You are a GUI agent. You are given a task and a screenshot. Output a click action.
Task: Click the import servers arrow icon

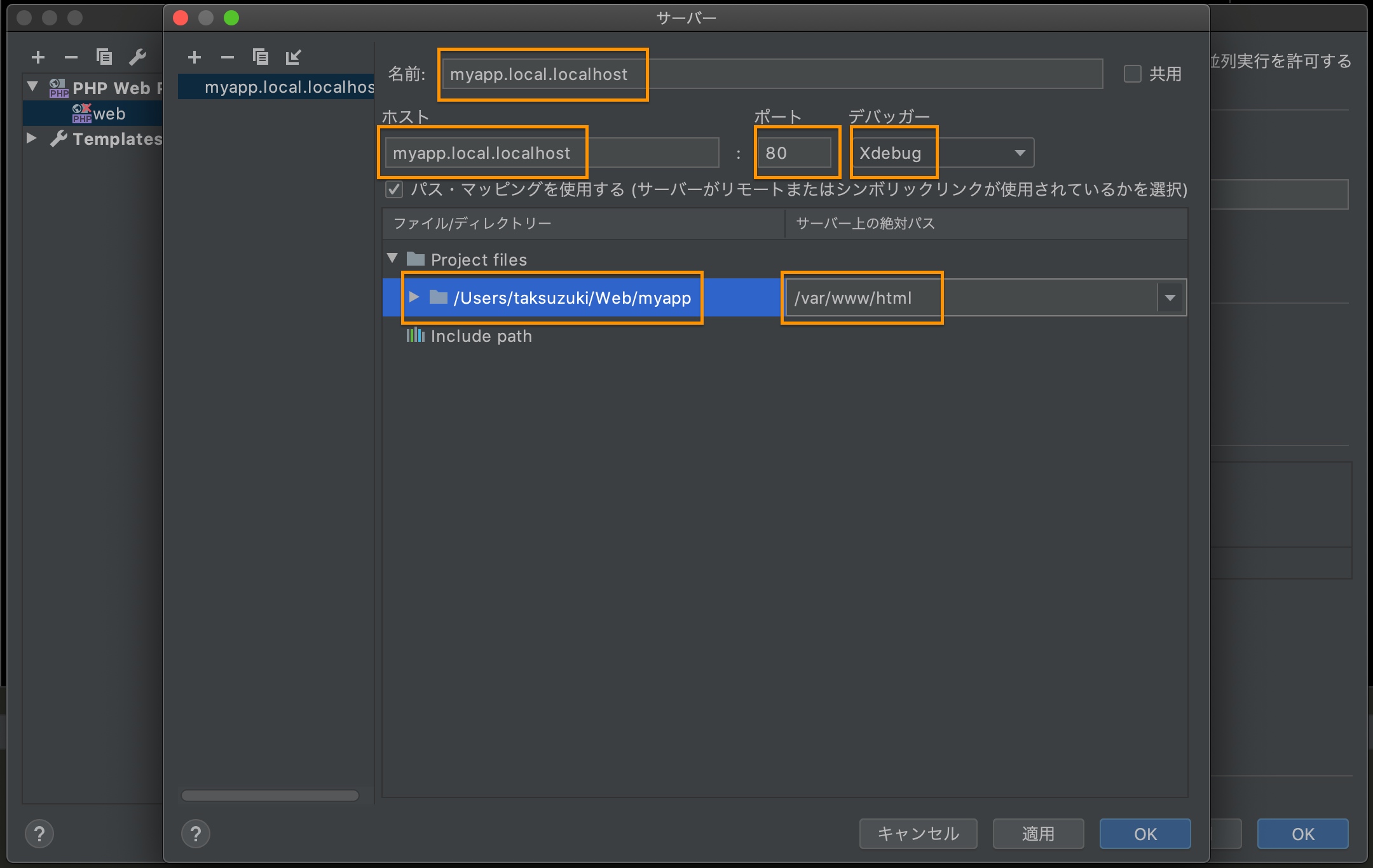[293, 57]
